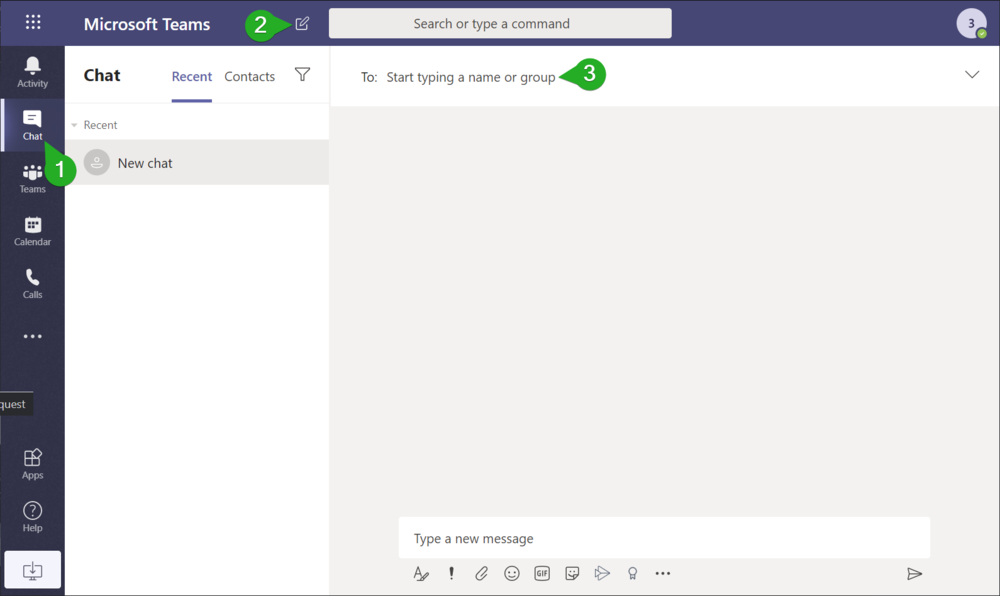Go to Teams in the left rail
Viewport: 1000px width, 596px height.
(33, 178)
